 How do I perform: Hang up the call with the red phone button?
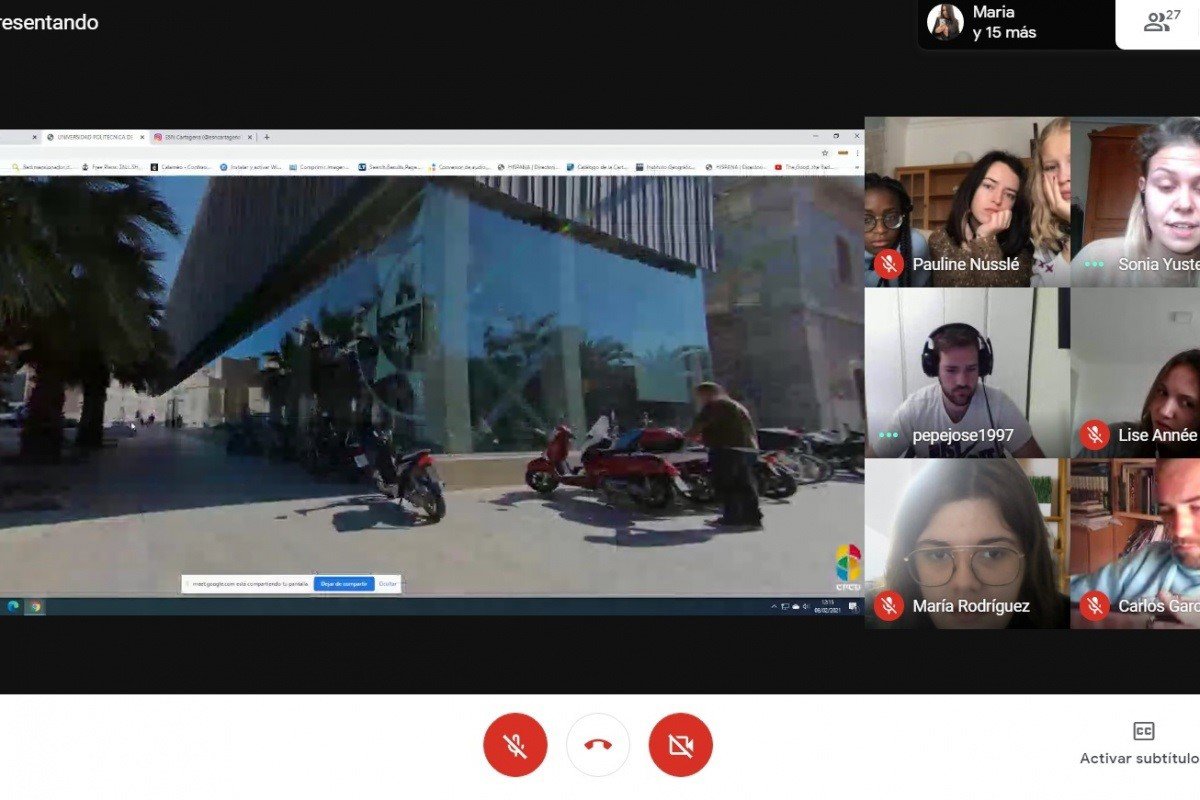click(598, 745)
